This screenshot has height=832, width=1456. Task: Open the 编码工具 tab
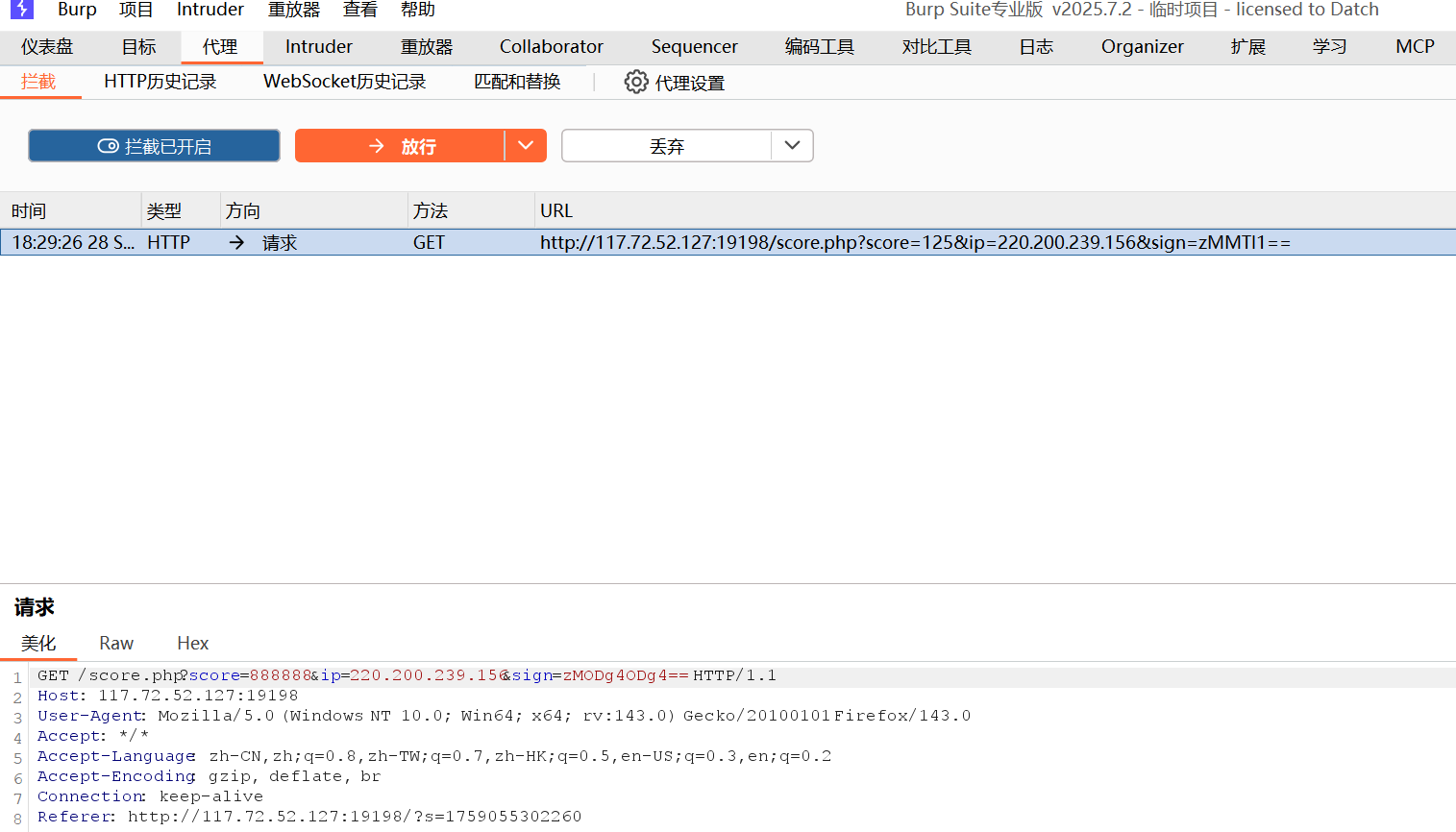click(819, 46)
